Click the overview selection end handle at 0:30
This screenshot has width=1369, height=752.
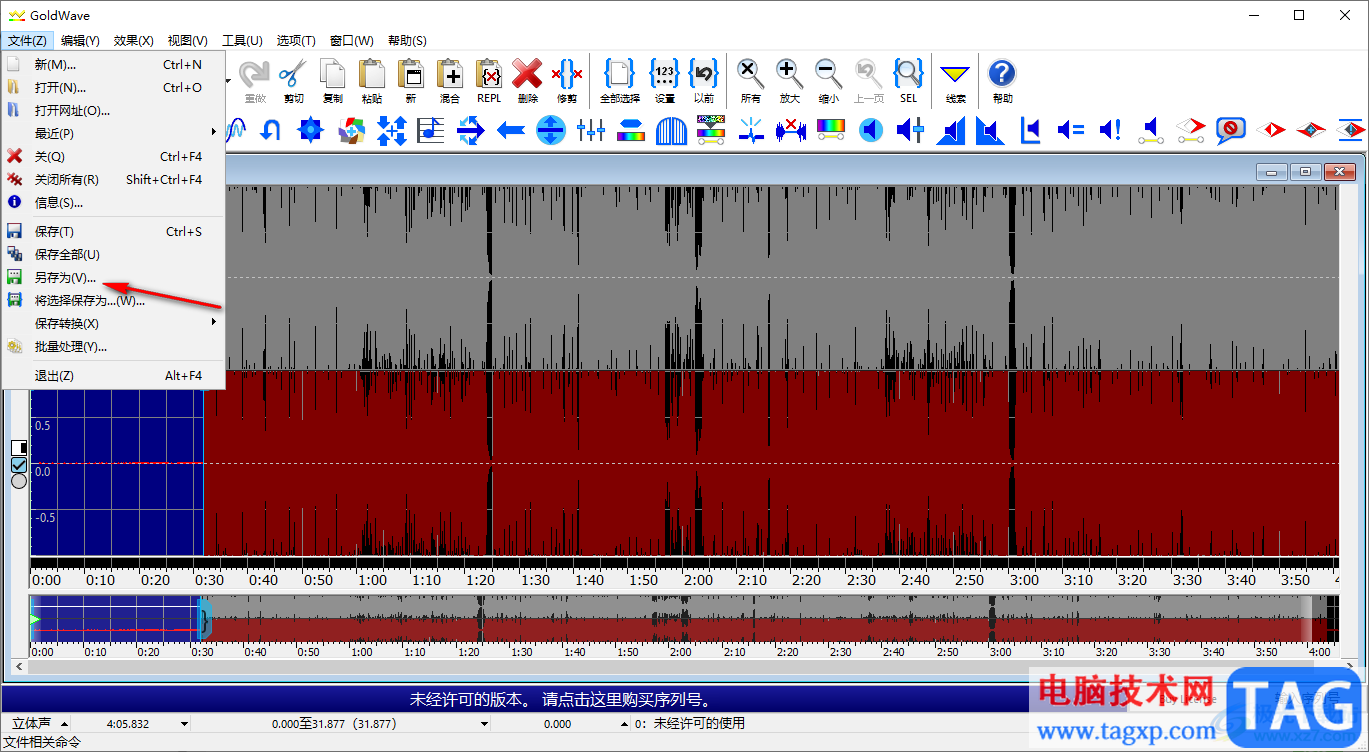click(x=206, y=619)
